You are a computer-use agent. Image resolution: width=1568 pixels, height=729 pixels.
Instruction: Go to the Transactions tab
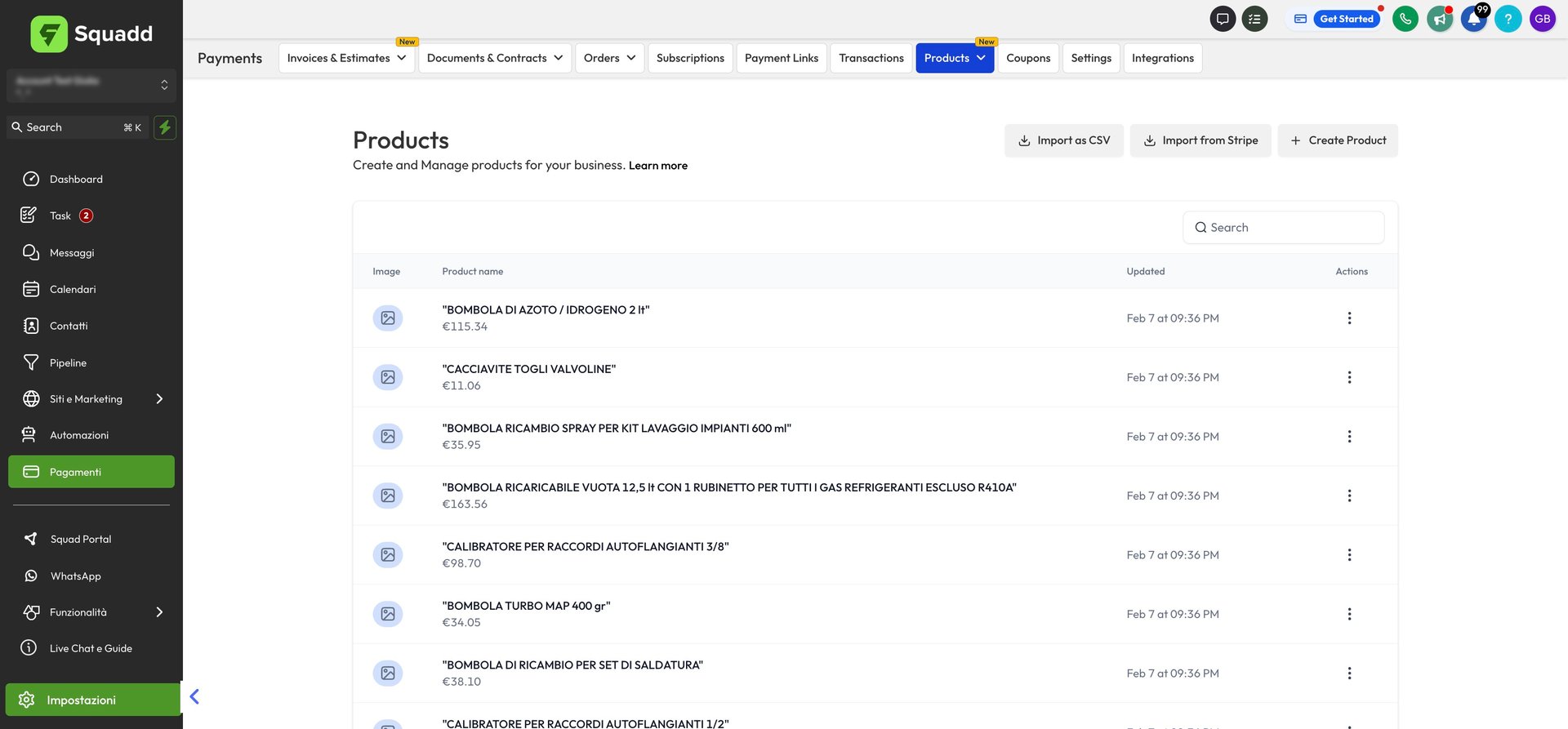point(871,58)
